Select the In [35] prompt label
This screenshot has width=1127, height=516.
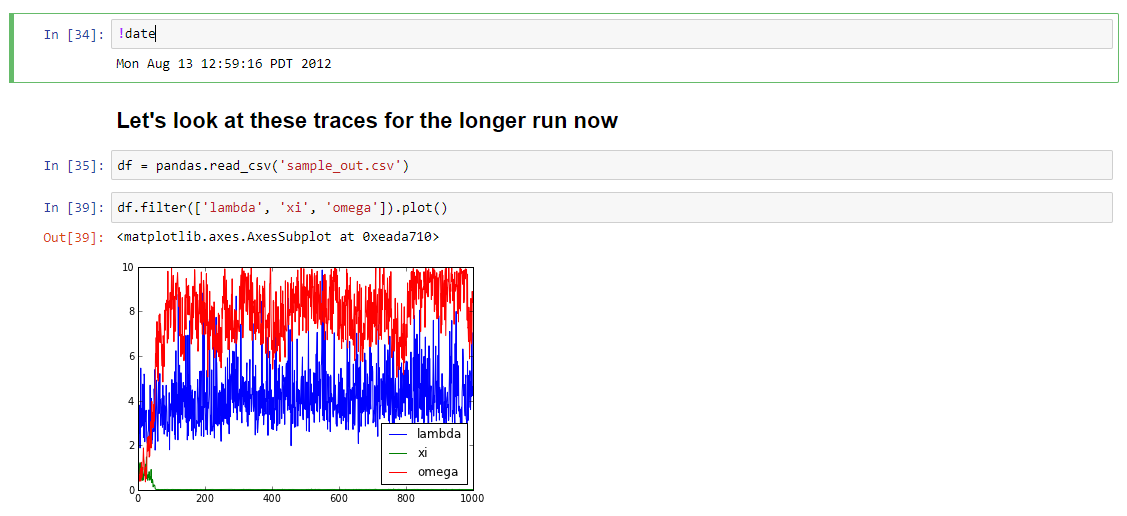pyautogui.click(x=73, y=166)
